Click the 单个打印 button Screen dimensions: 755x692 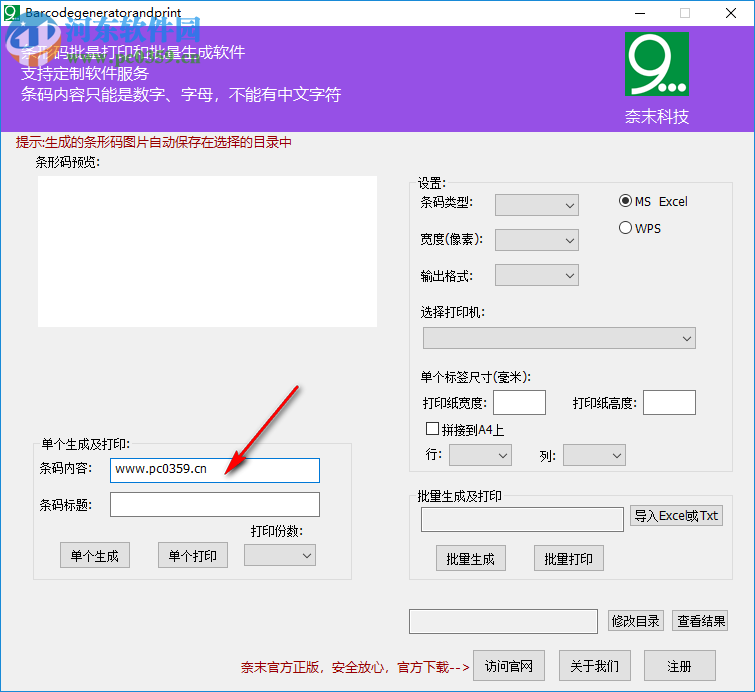(x=193, y=555)
